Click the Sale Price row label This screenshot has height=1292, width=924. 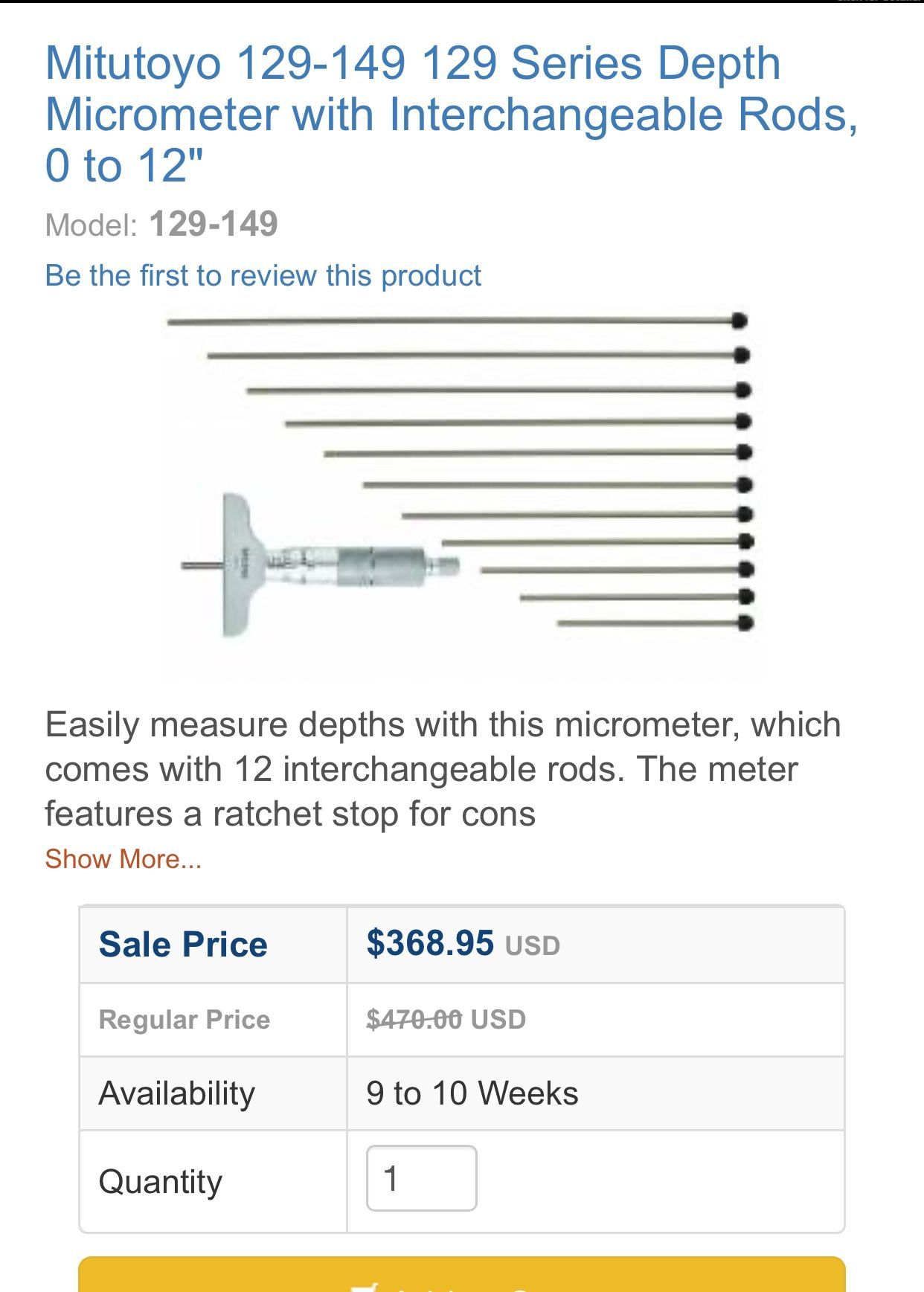pyautogui.click(x=183, y=945)
